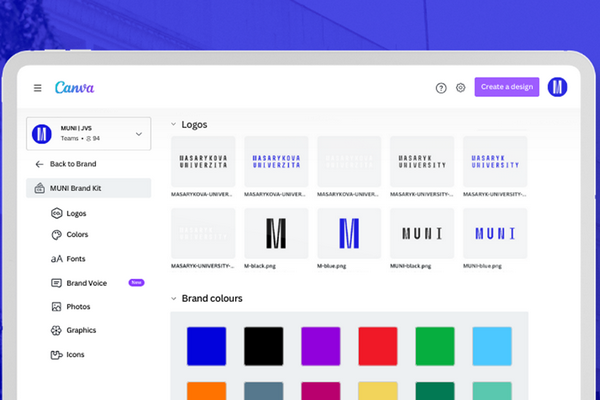
Task: Open Graphics in sidebar
Action: pos(81,330)
